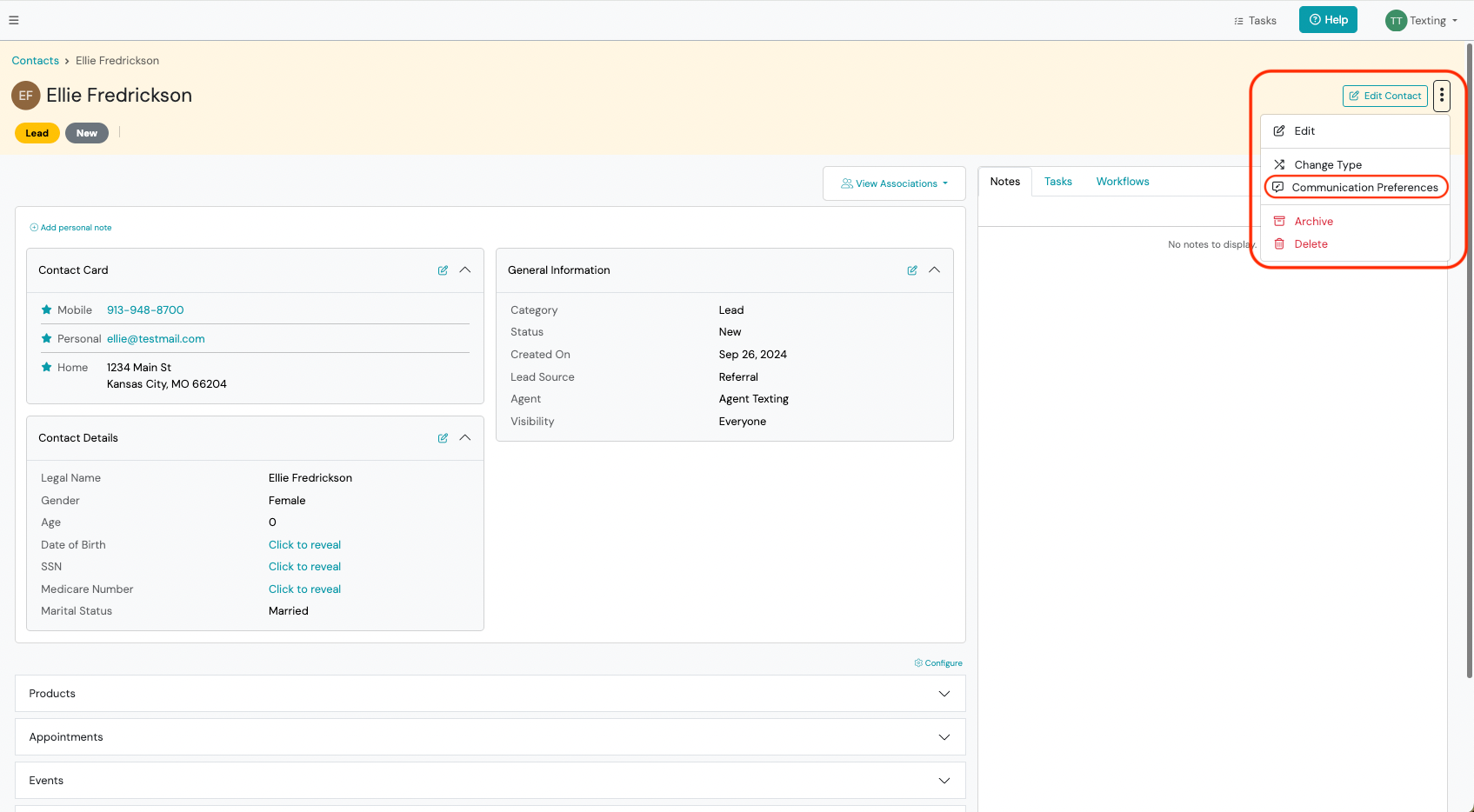This screenshot has height=812, width=1474.
Task: Click the teal Help button
Action: 1328,20
